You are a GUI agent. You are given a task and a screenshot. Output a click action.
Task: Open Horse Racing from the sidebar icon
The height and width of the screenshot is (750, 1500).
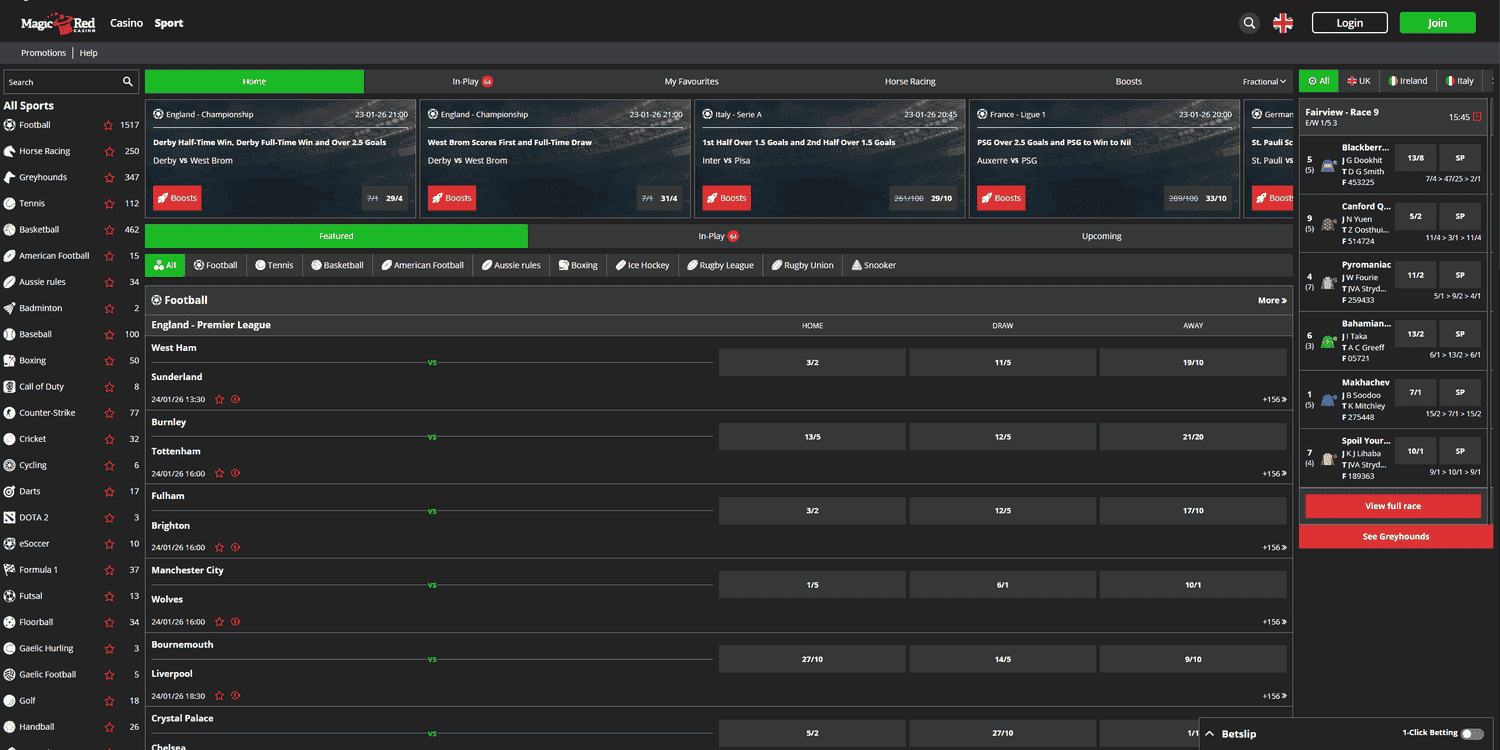pyautogui.click(x=11, y=151)
